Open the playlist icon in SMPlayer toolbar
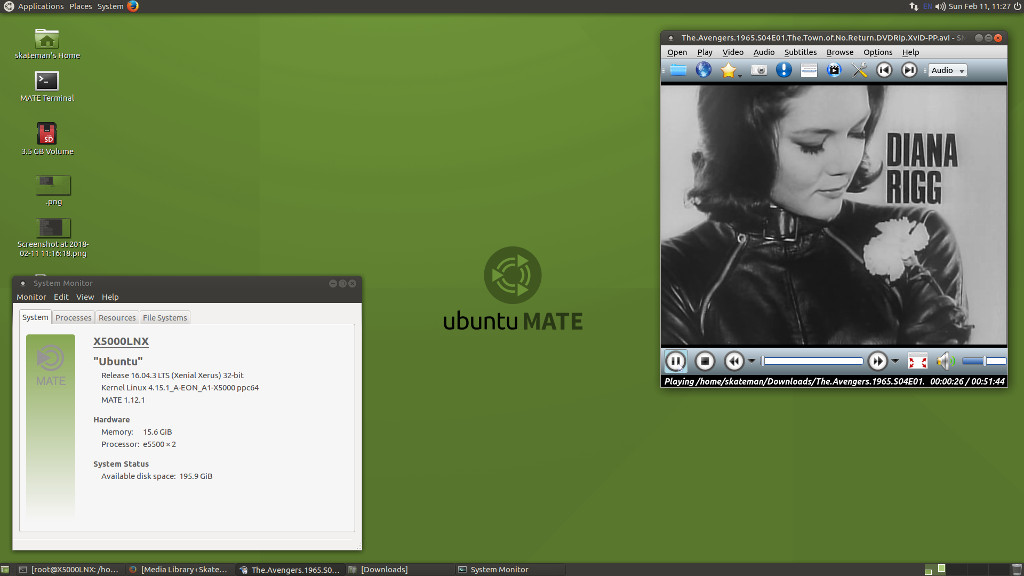The image size is (1024, 576). point(808,71)
